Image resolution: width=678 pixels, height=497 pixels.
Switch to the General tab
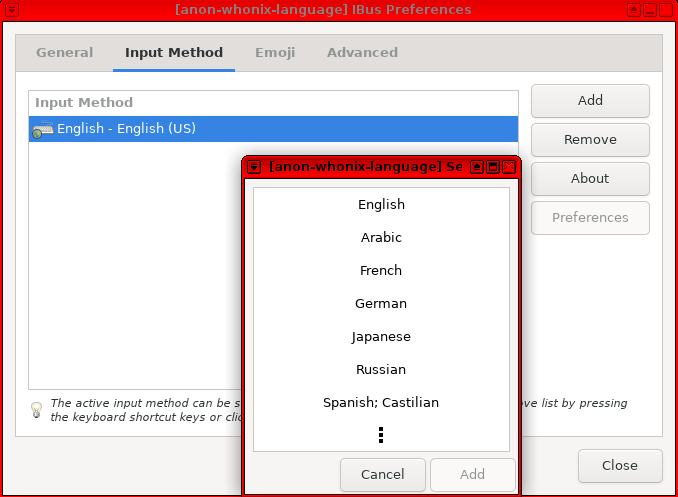click(65, 53)
